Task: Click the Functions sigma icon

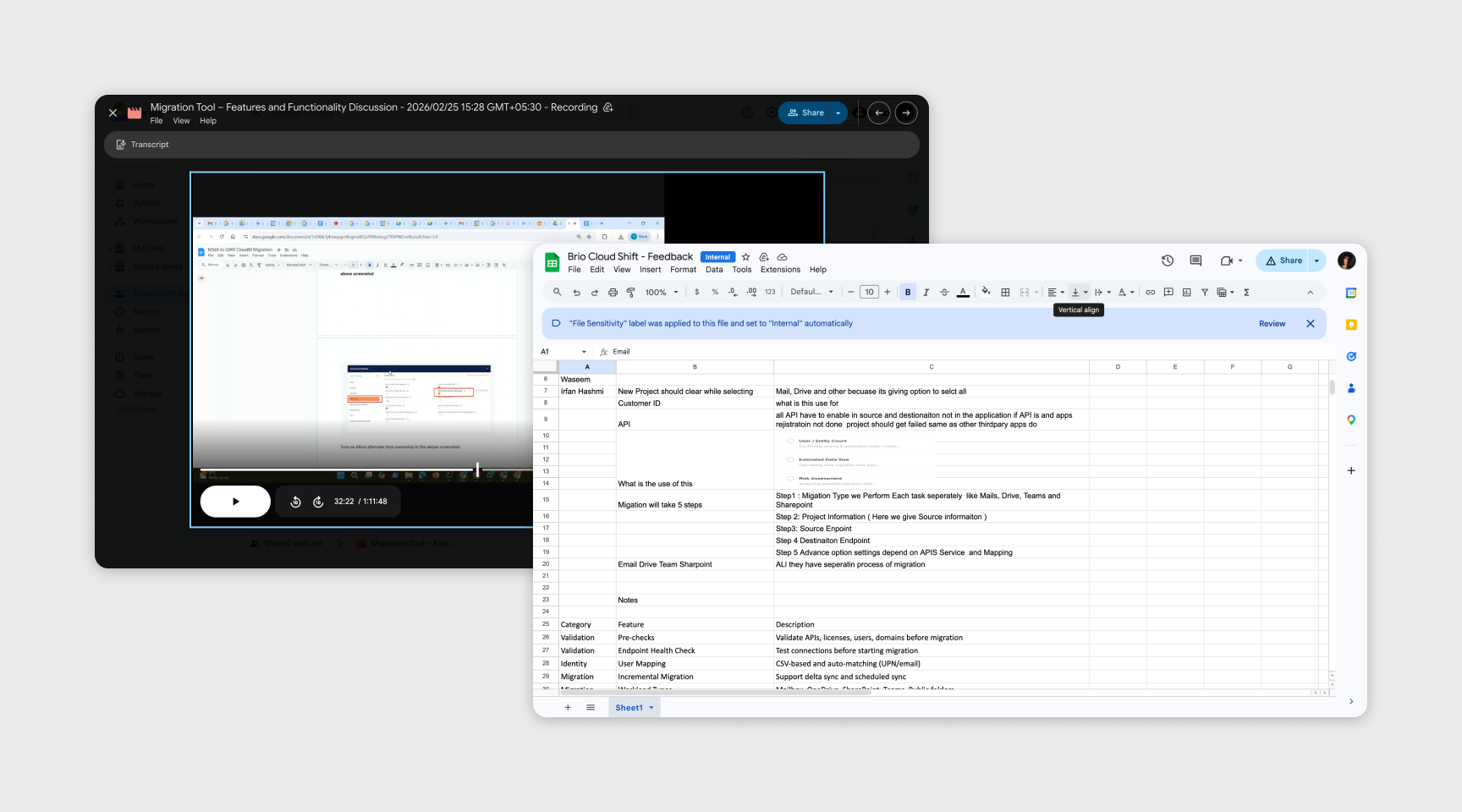Action: coord(1246,293)
